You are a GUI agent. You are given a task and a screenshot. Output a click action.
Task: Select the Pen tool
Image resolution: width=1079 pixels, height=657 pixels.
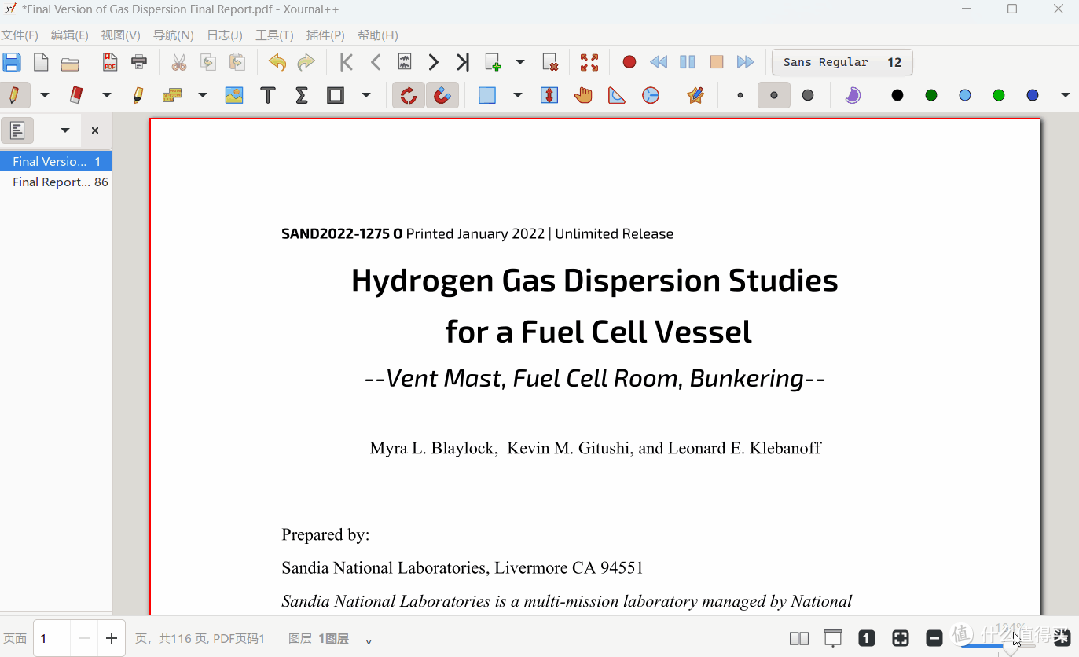click(x=14, y=95)
